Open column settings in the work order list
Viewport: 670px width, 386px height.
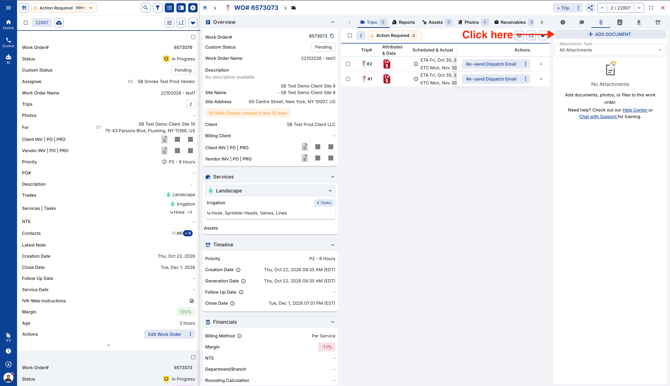[x=169, y=23]
